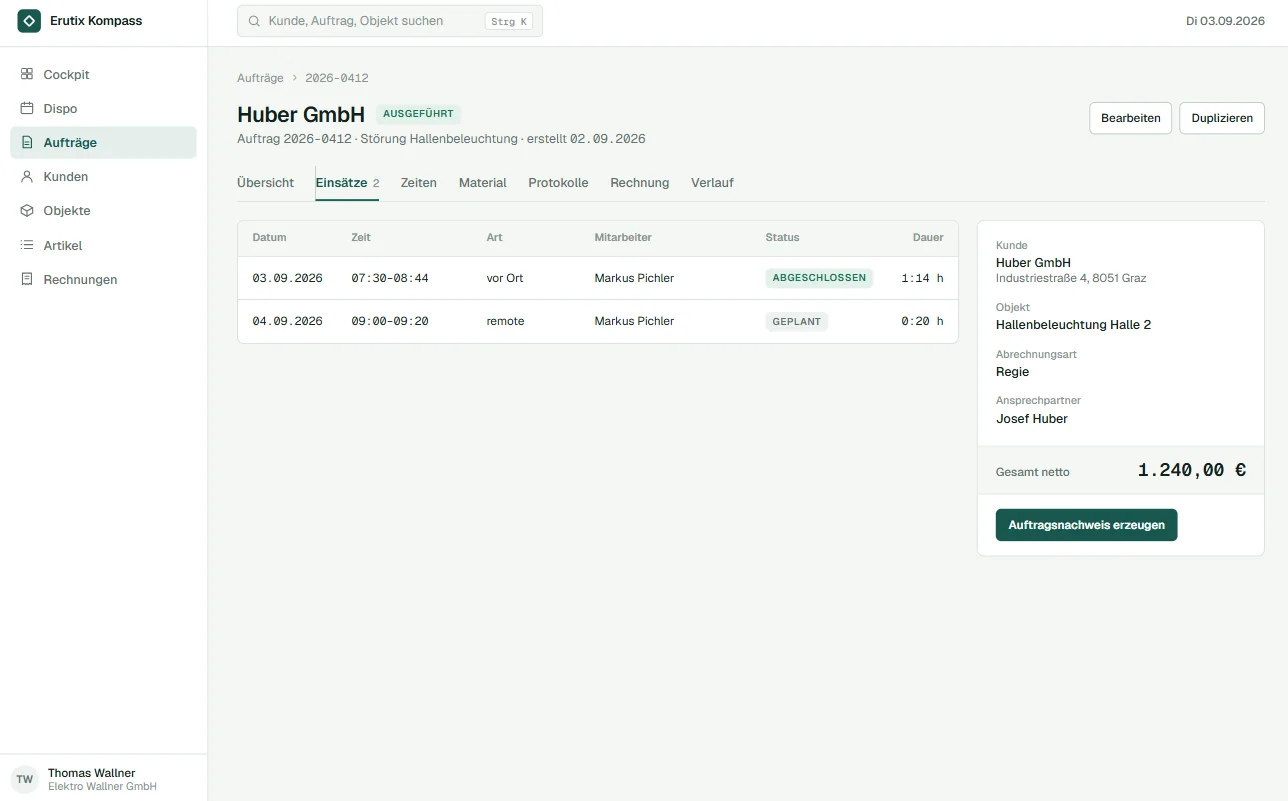Viewport: 1288px width, 801px height.
Task: Open Objekte in the sidebar
Action: pos(103,210)
